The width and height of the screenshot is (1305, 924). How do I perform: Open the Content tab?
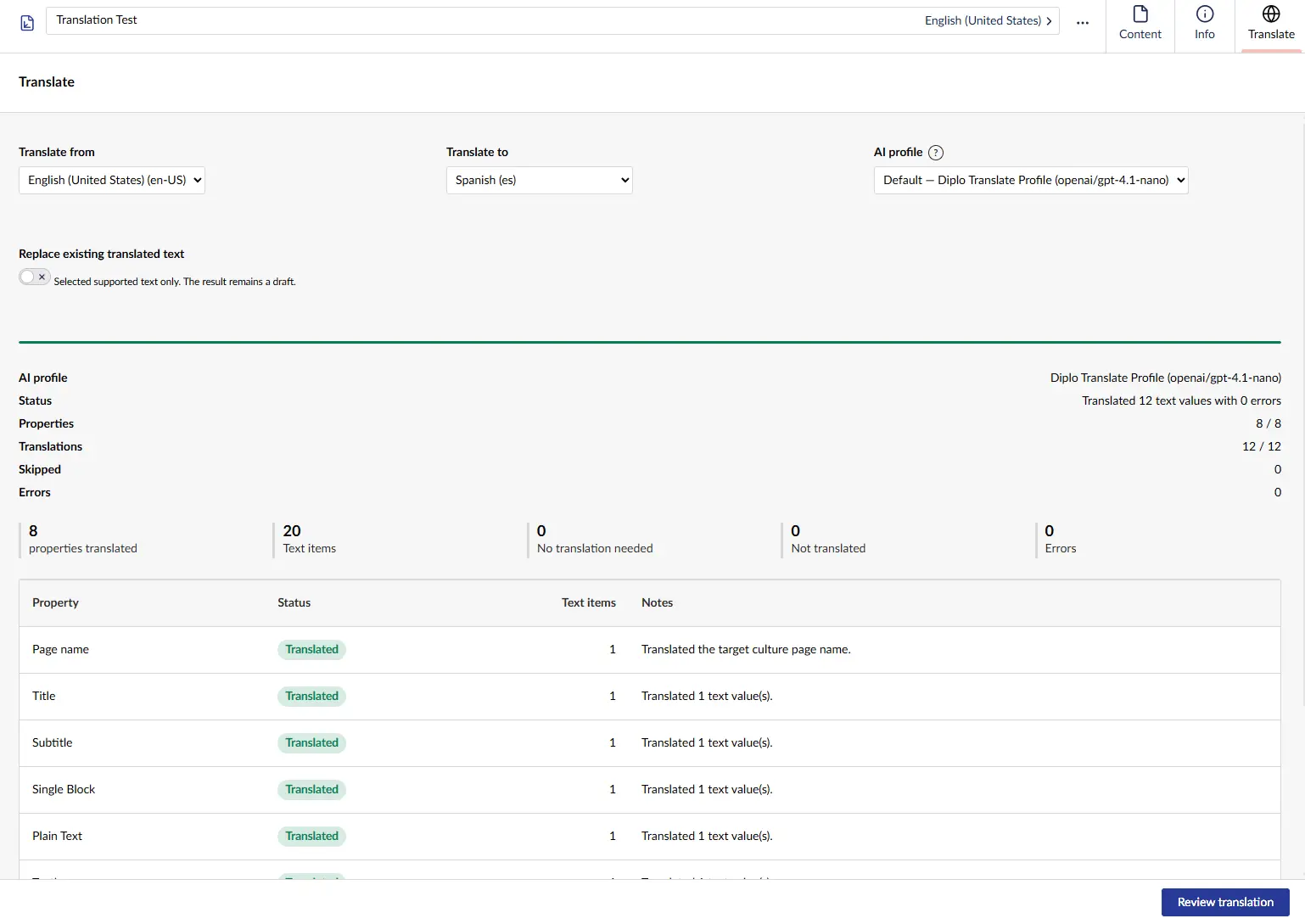pos(1140,24)
